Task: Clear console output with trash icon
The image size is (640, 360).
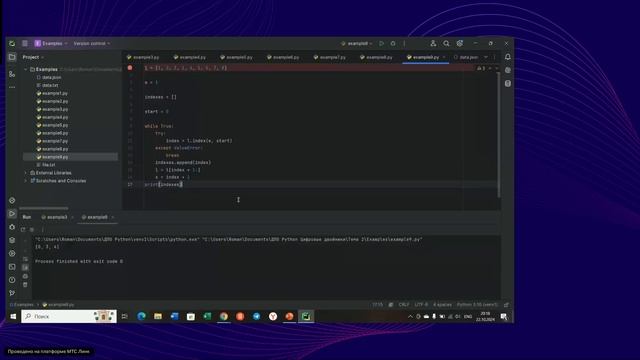Action: point(25,284)
